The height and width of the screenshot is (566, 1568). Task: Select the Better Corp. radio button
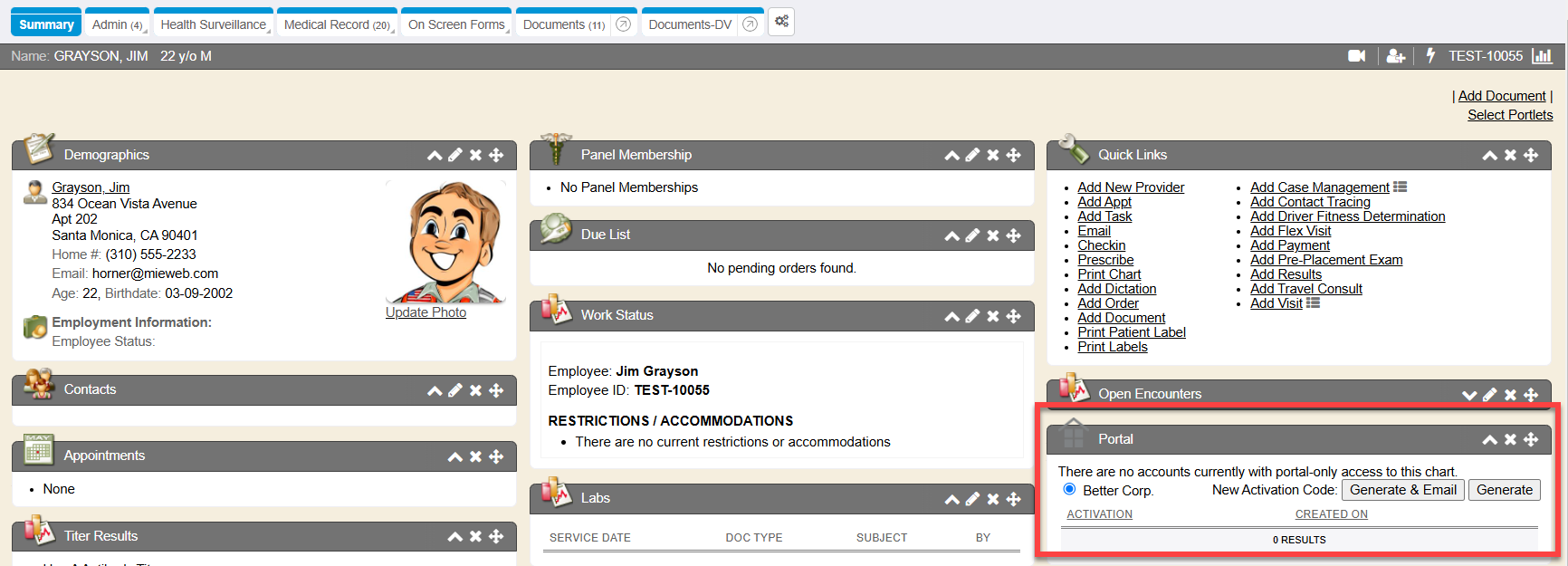click(x=1069, y=489)
